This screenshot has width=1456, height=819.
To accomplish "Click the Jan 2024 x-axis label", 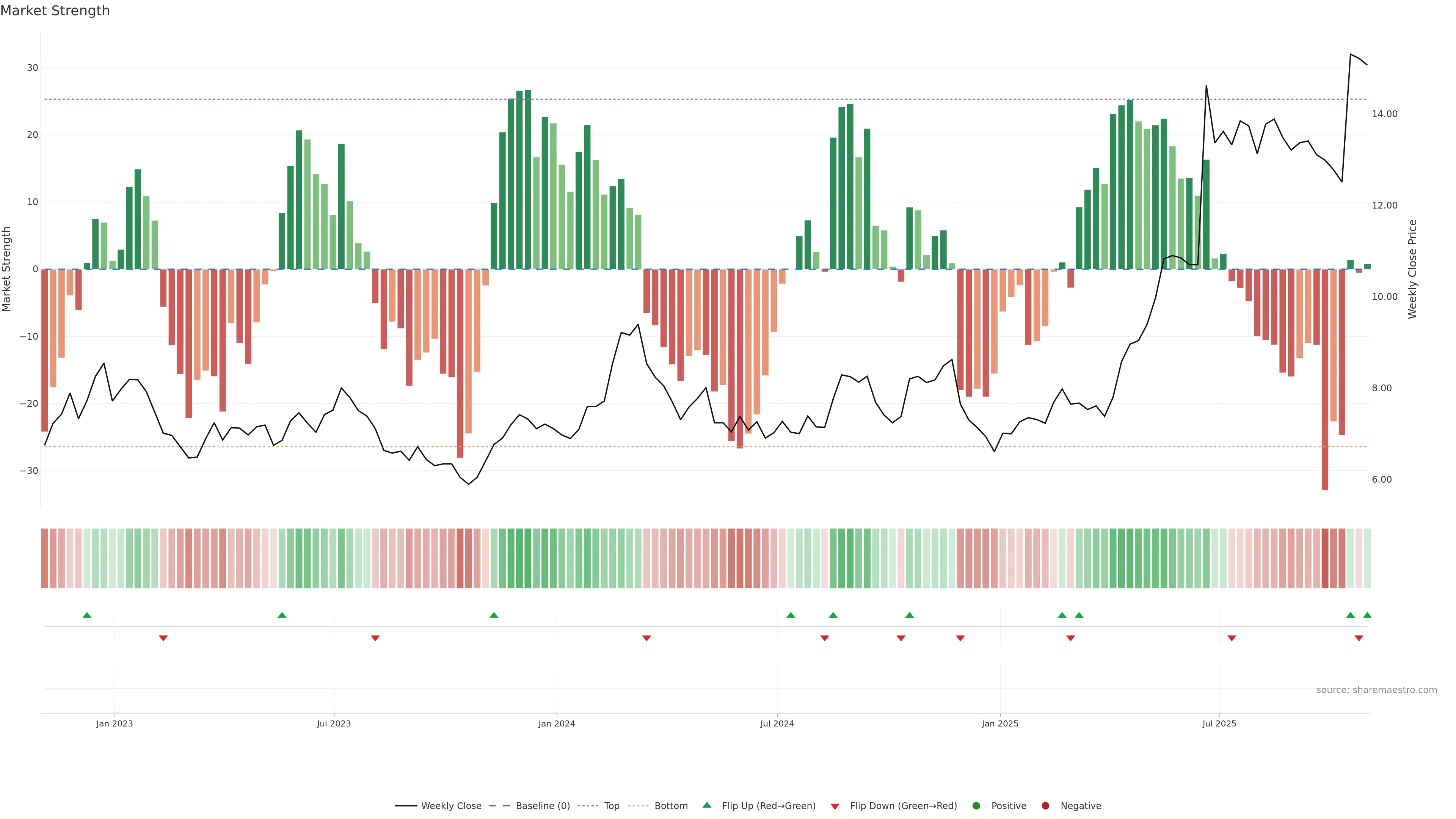I will (x=556, y=723).
